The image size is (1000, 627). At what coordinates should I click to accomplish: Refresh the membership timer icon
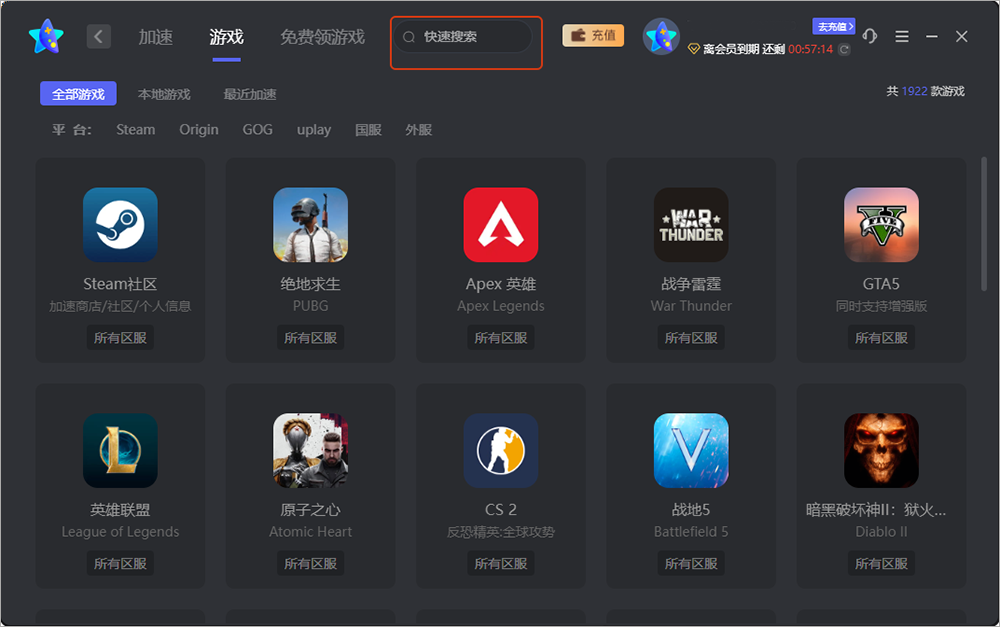pos(844,49)
